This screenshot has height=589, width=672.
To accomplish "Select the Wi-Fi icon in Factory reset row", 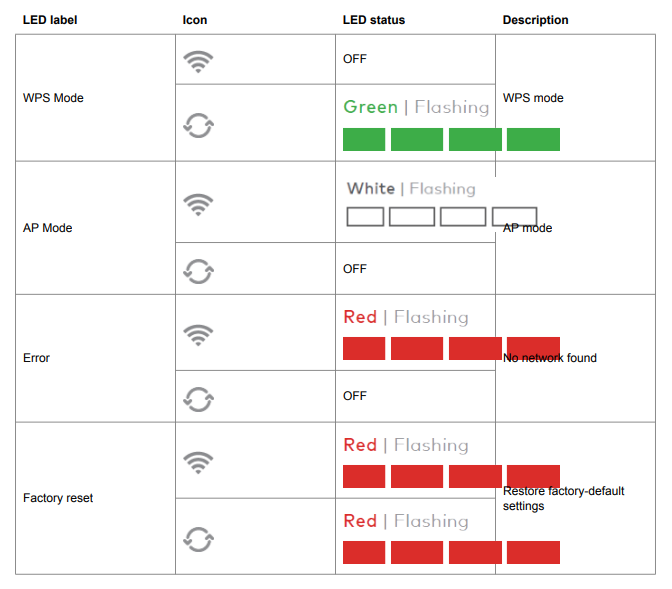I will [199, 462].
